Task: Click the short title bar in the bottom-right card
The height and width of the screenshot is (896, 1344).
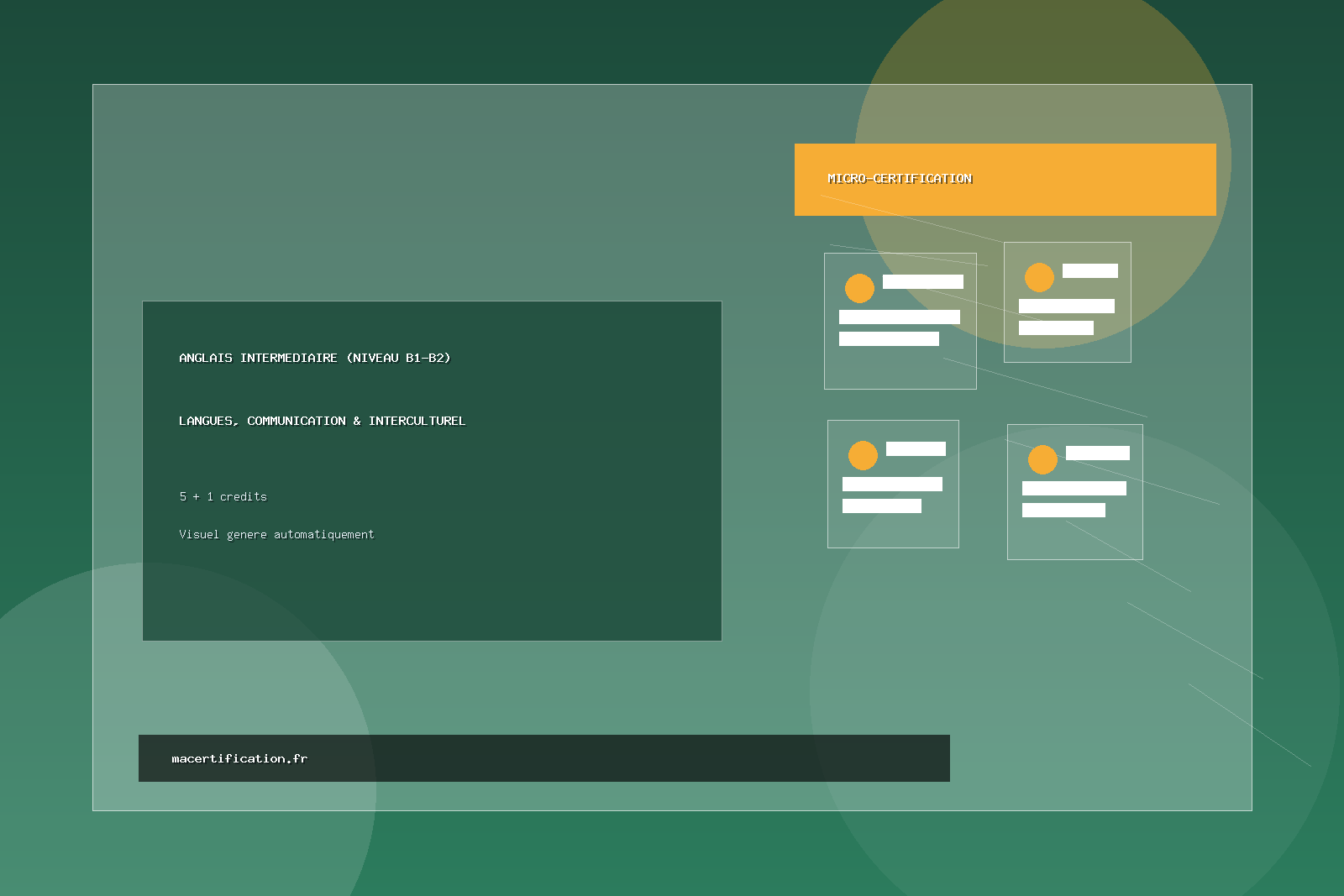Action: click(x=1097, y=453)
